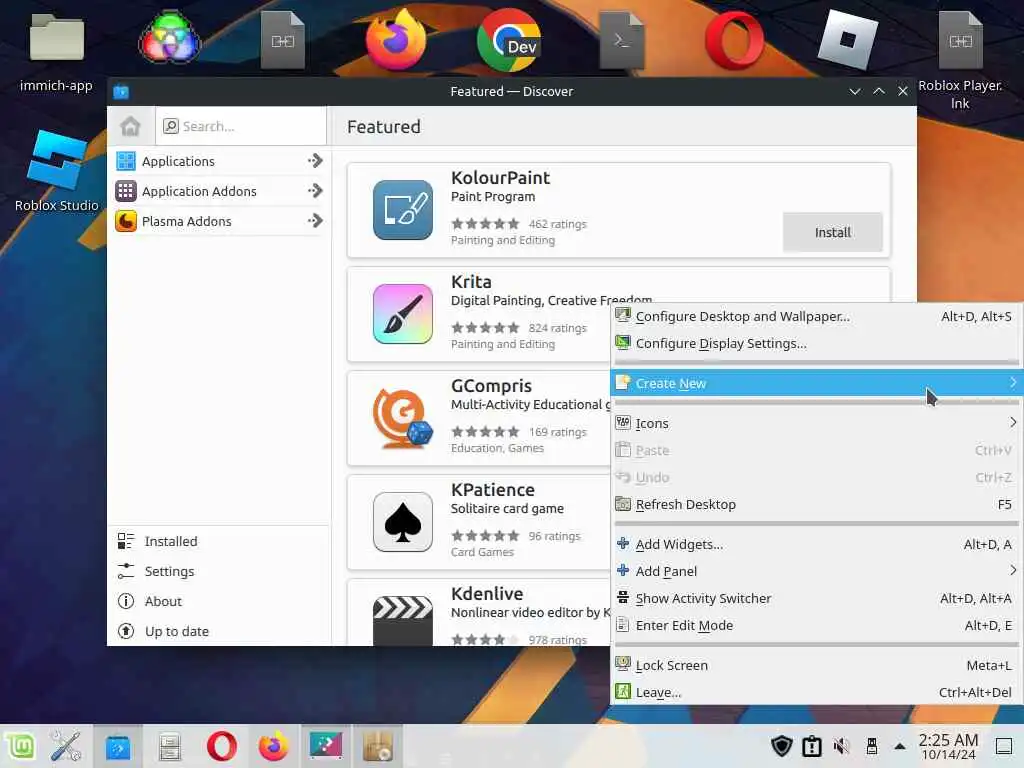
Task: Open the About page
Action: click(x=220, y=601)
